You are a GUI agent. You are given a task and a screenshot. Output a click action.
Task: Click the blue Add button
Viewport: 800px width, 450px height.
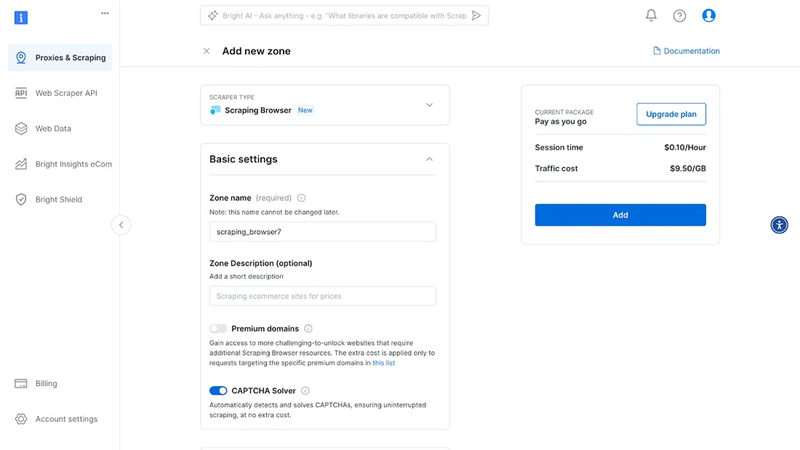[x=620, y=215]
